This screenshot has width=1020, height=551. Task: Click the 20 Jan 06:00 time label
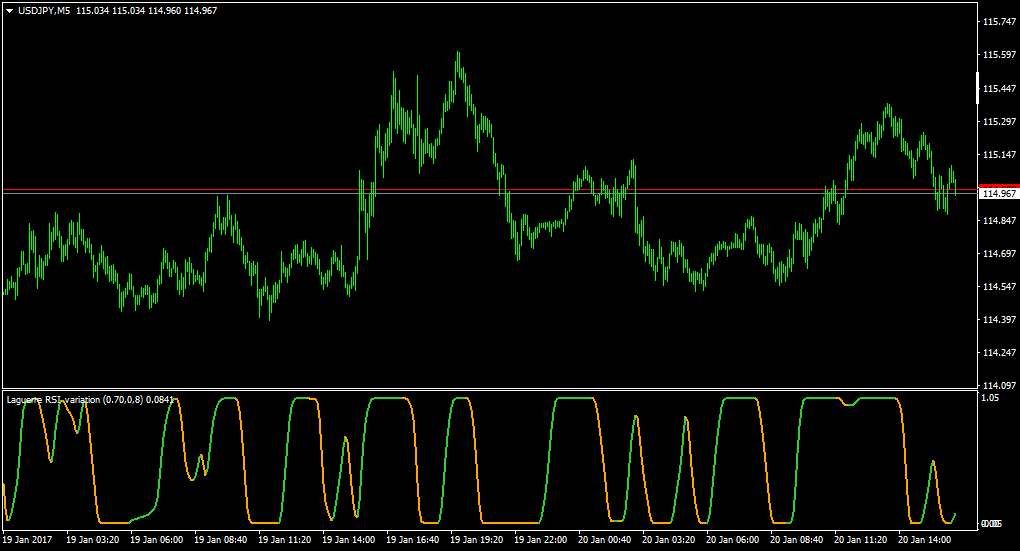coord(732,539)
